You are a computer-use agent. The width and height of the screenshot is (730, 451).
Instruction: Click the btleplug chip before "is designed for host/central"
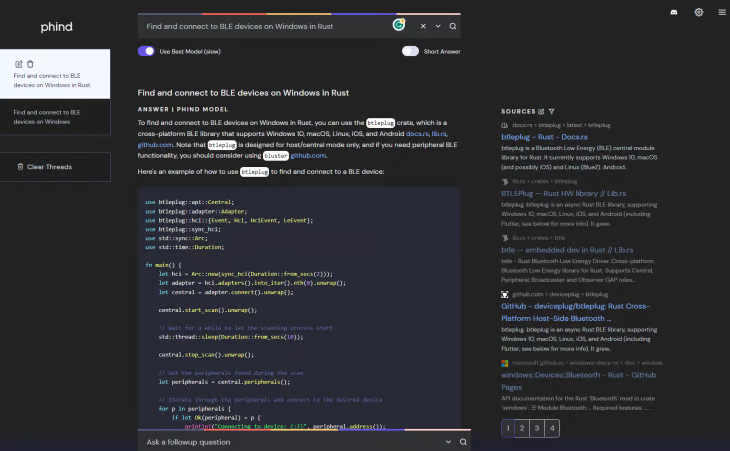[222, 145]
